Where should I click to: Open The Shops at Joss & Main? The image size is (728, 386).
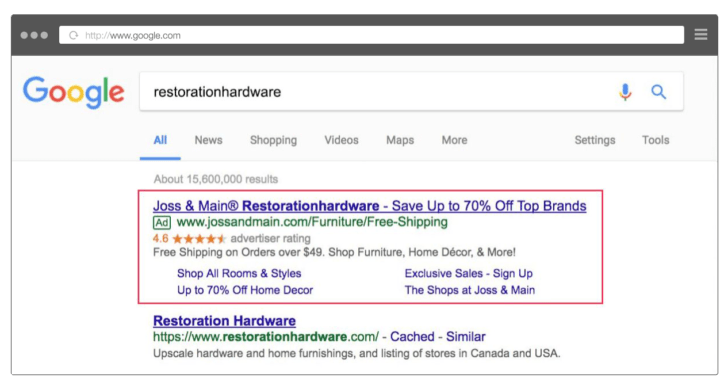pyautogui.click(x=470, y=290)
